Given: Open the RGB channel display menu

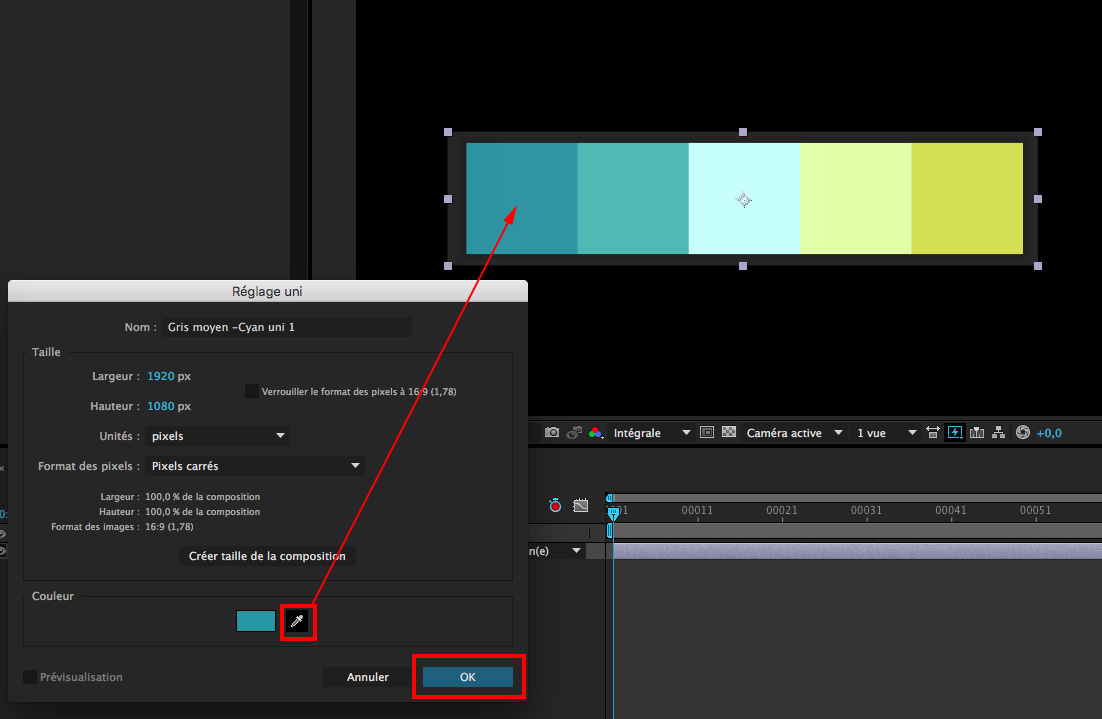Looking at the screenshot, I should 596,433.
